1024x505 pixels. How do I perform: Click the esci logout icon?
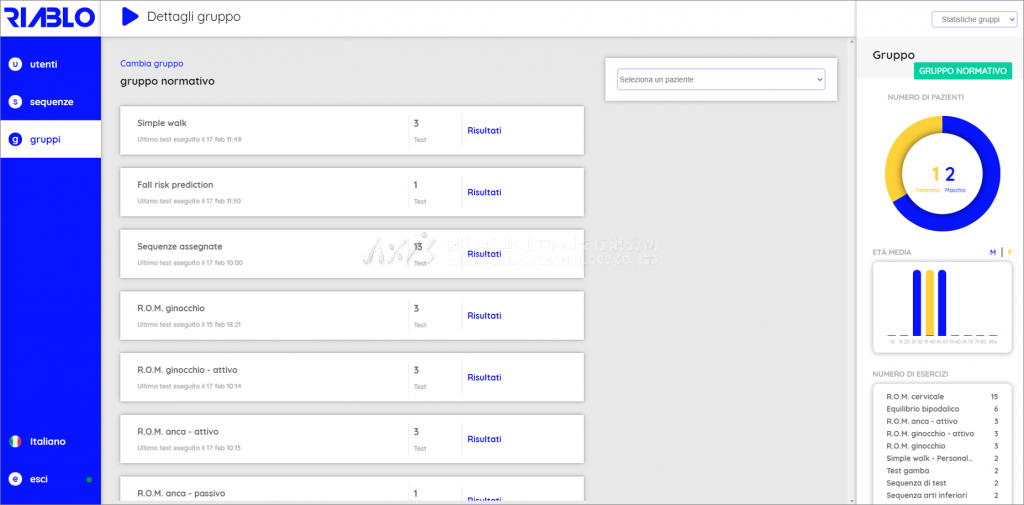click(15, 479)
